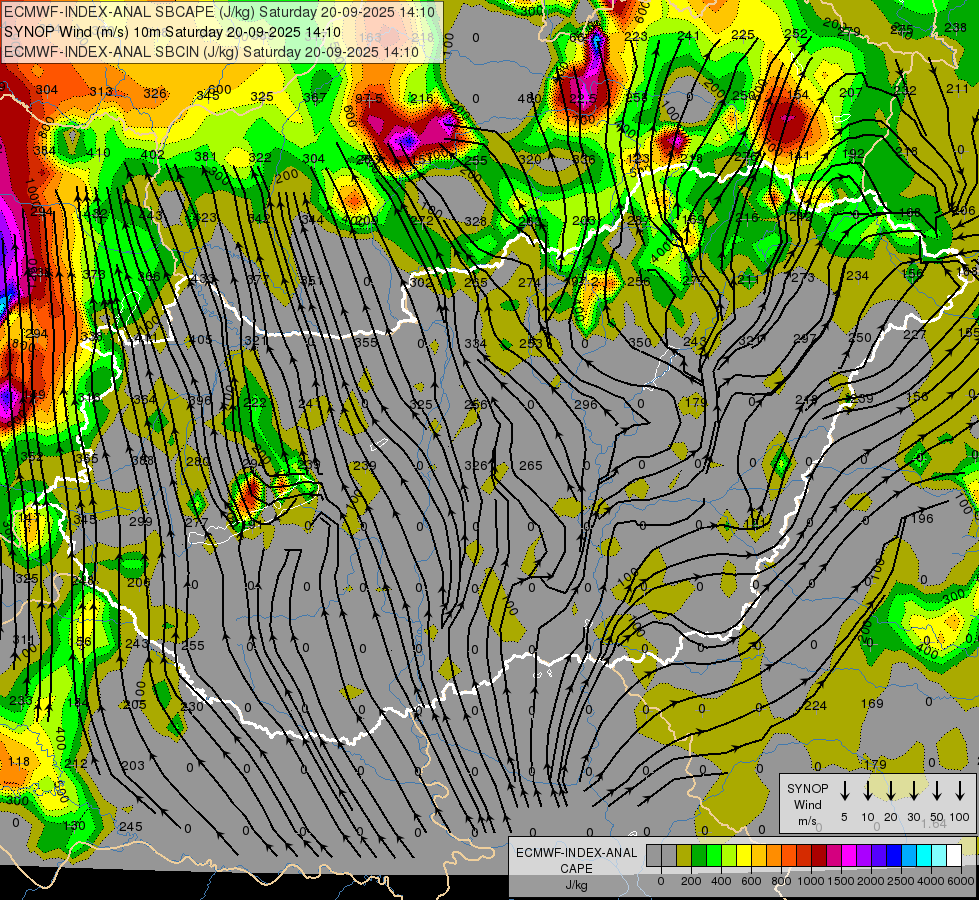Click the 'CAPE' legend label

coord(576,868)
